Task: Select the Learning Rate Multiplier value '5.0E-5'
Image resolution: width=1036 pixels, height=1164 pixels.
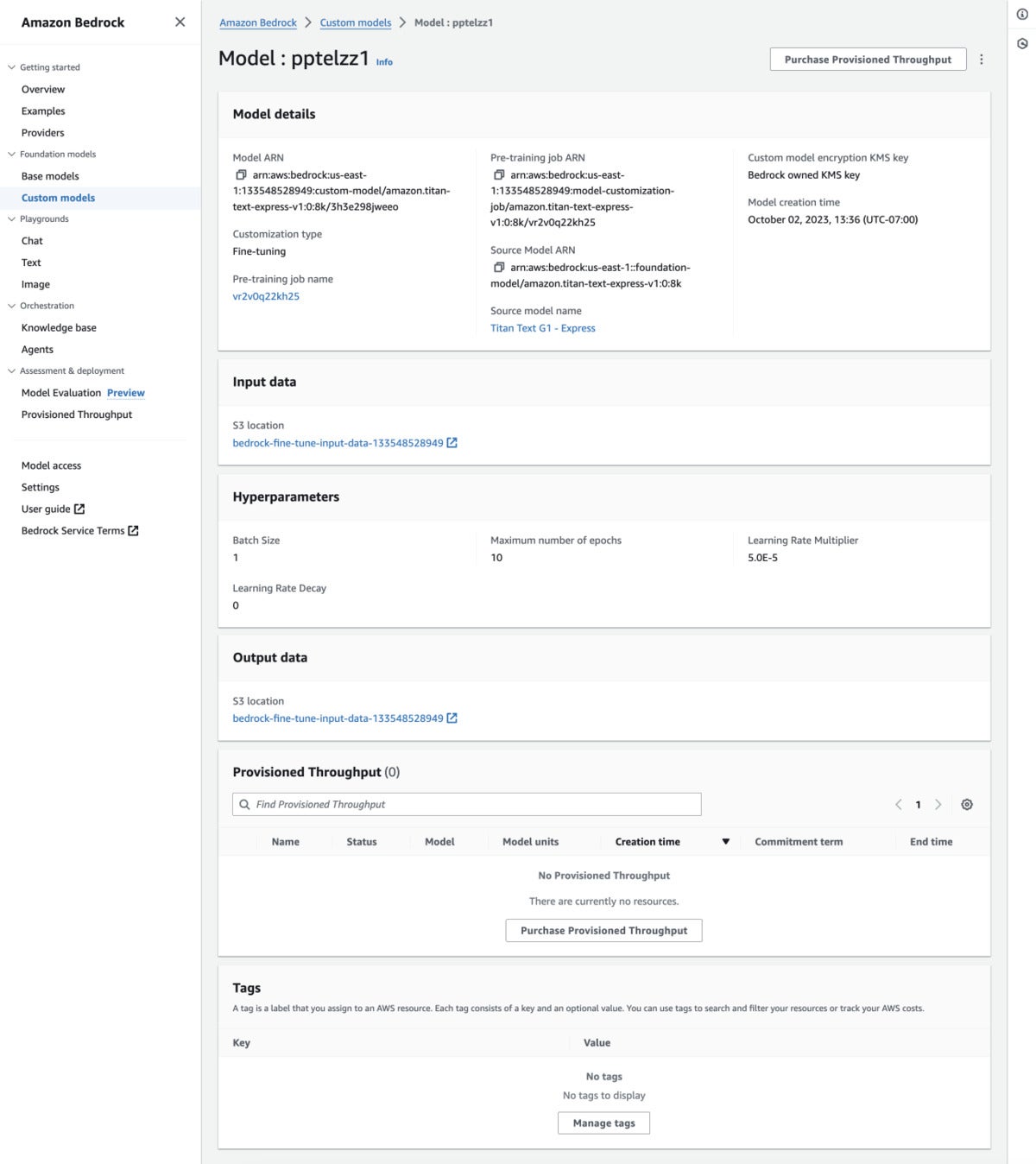Action: [762, 558]
